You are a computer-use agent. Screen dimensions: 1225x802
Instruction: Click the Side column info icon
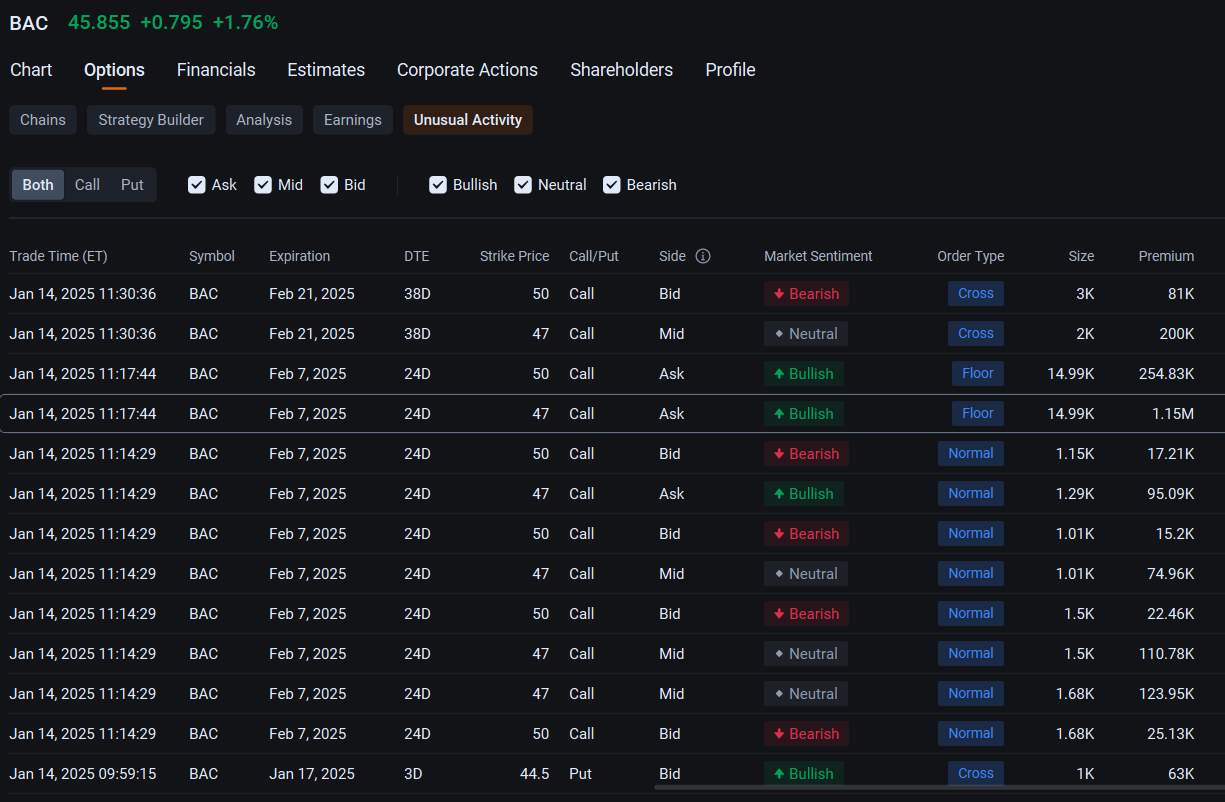click(x=703, y=256)
